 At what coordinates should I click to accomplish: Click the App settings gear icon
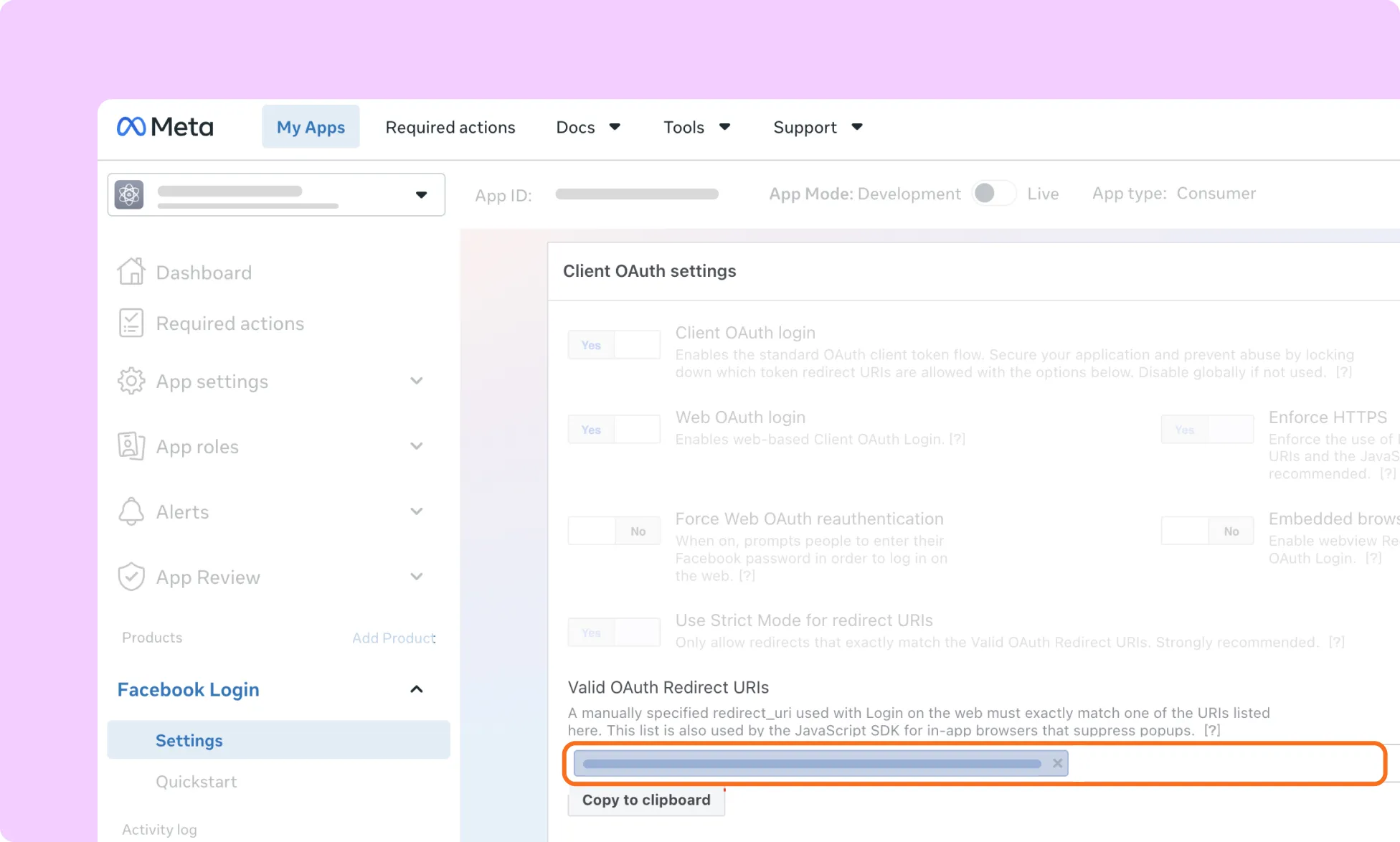click(131, 381)
